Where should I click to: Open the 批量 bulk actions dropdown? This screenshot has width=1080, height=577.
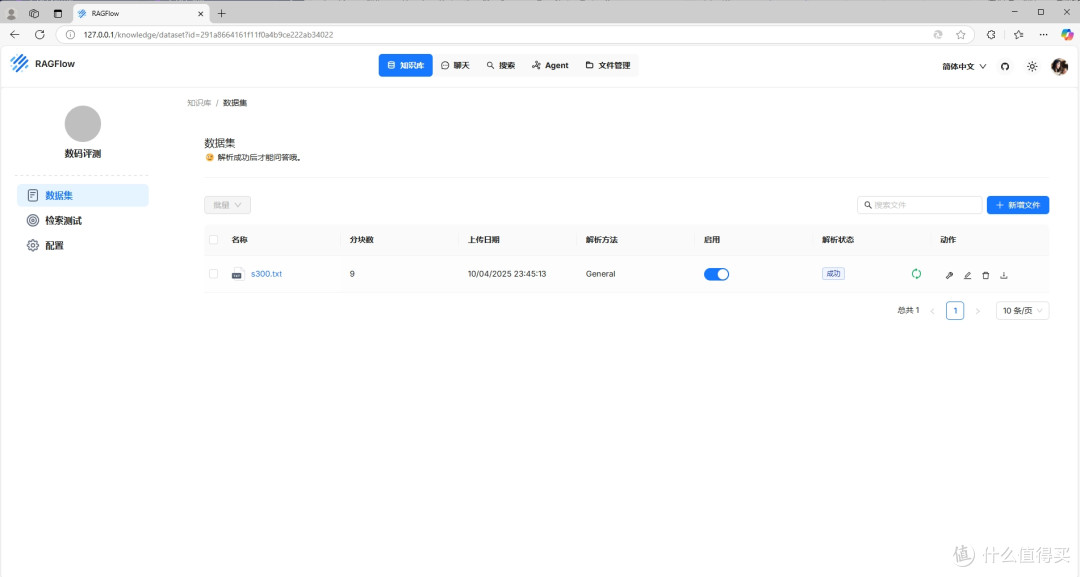click(227, 205)
